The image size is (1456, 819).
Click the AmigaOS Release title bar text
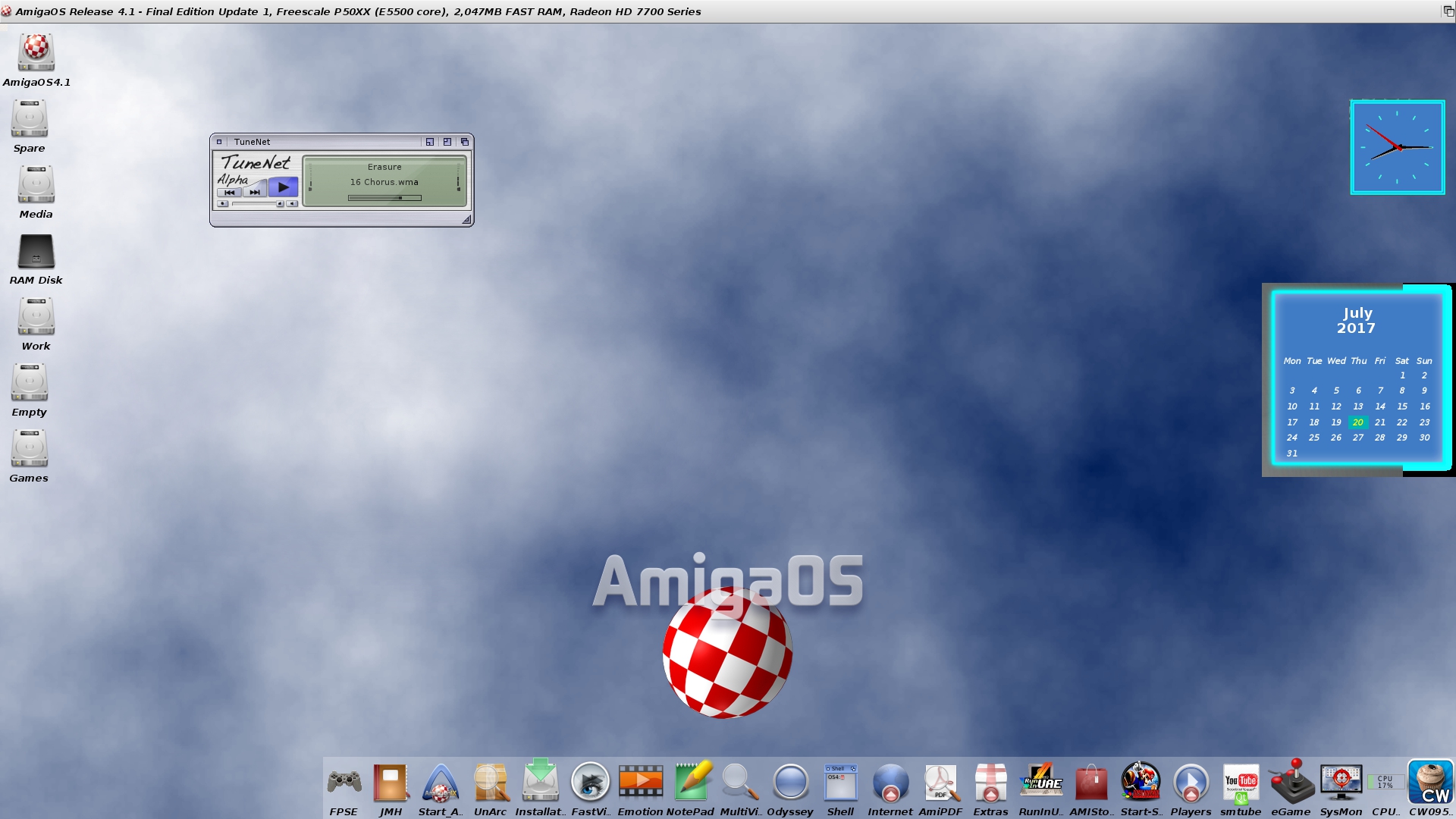(358, 11)
